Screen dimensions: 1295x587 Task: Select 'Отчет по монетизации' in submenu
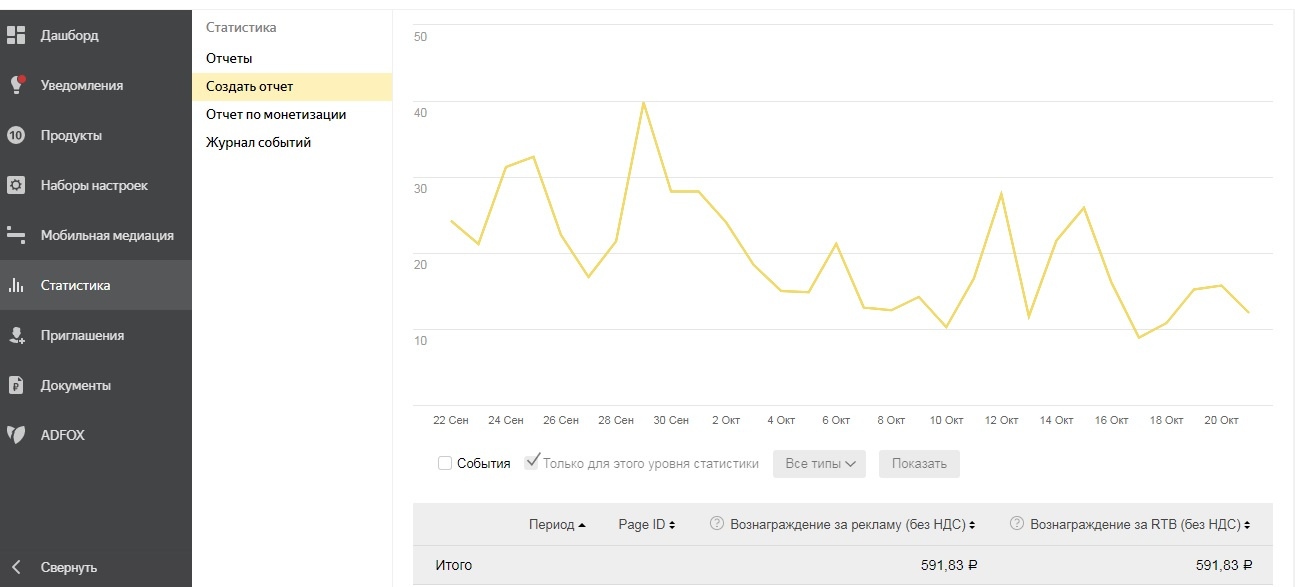pos(276,114)
